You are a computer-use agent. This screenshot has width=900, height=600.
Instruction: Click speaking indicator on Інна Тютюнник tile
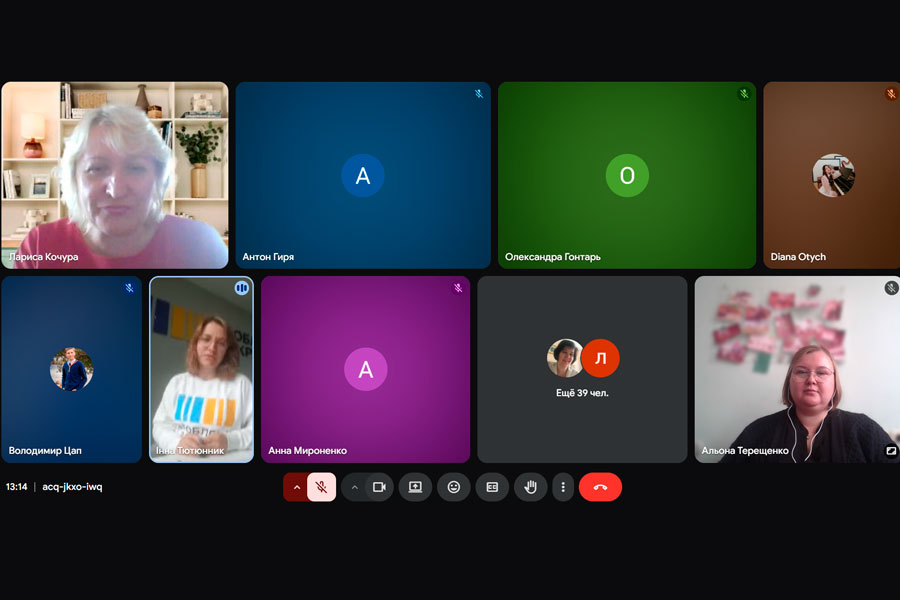pos(242,288)
